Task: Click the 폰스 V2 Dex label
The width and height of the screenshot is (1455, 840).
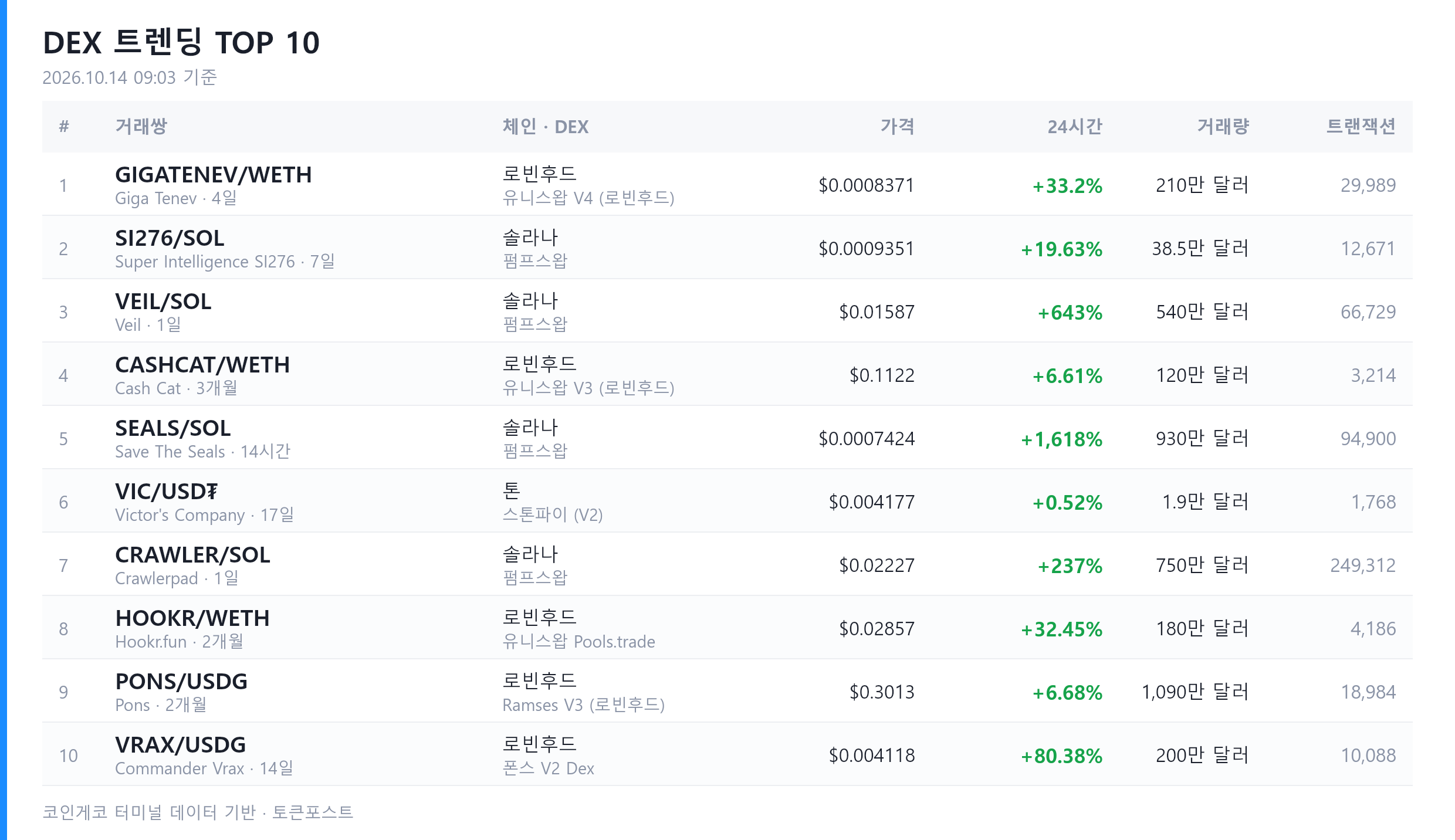Action: coord(548,768)
